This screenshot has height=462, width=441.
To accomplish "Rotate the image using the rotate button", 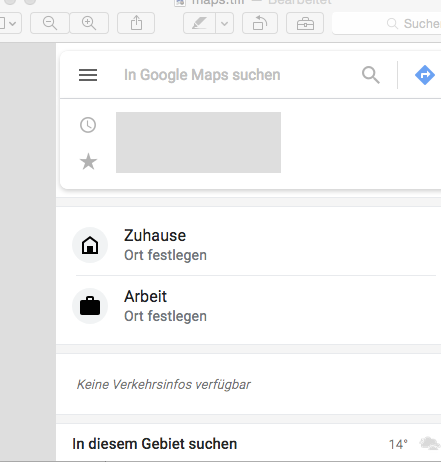I will [260, 23].
